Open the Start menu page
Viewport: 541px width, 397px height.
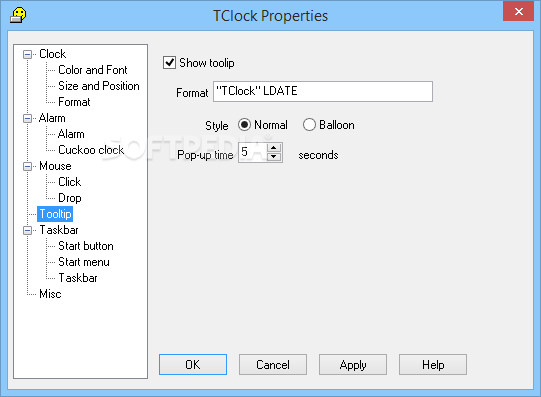coord(84,262)
